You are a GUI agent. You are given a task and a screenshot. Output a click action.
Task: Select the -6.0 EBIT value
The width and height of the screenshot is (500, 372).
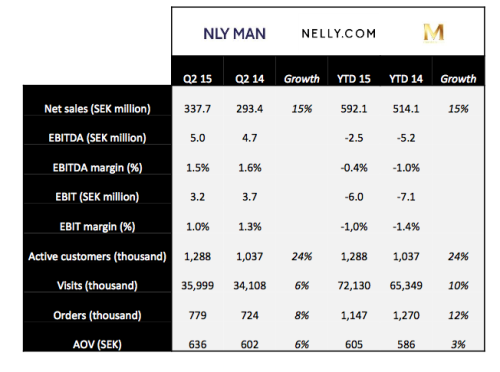354,197
